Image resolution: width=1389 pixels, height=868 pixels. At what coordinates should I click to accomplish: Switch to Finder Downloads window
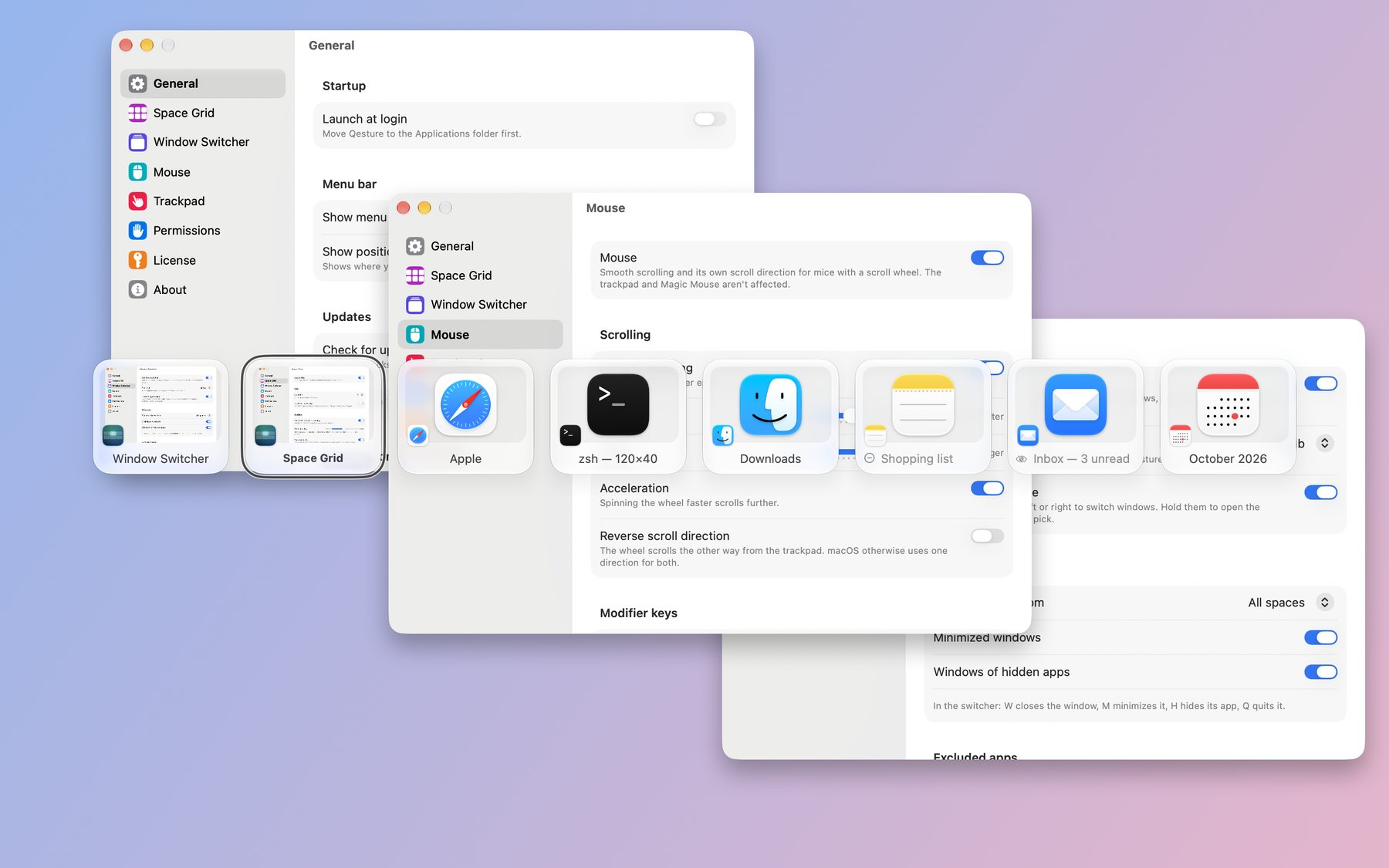point(770,417)
